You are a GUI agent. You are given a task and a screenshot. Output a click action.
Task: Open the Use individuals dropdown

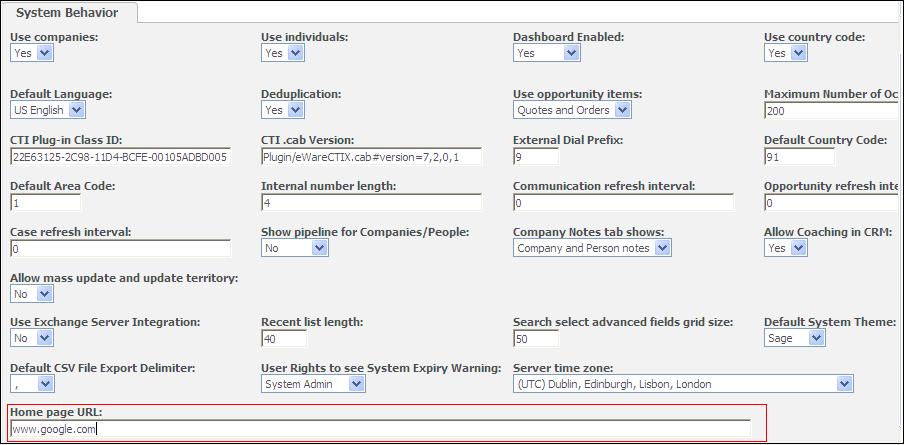click(283, 53)
